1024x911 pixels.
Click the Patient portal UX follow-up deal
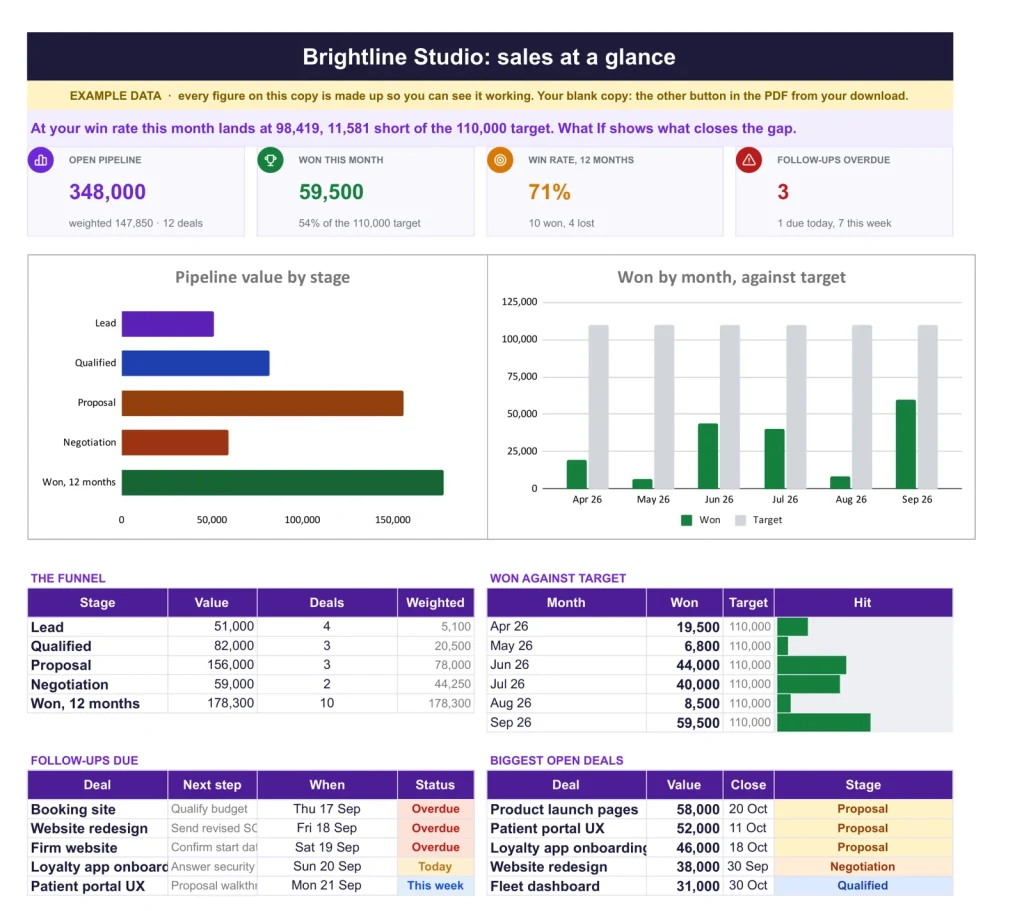click(88, 886)
